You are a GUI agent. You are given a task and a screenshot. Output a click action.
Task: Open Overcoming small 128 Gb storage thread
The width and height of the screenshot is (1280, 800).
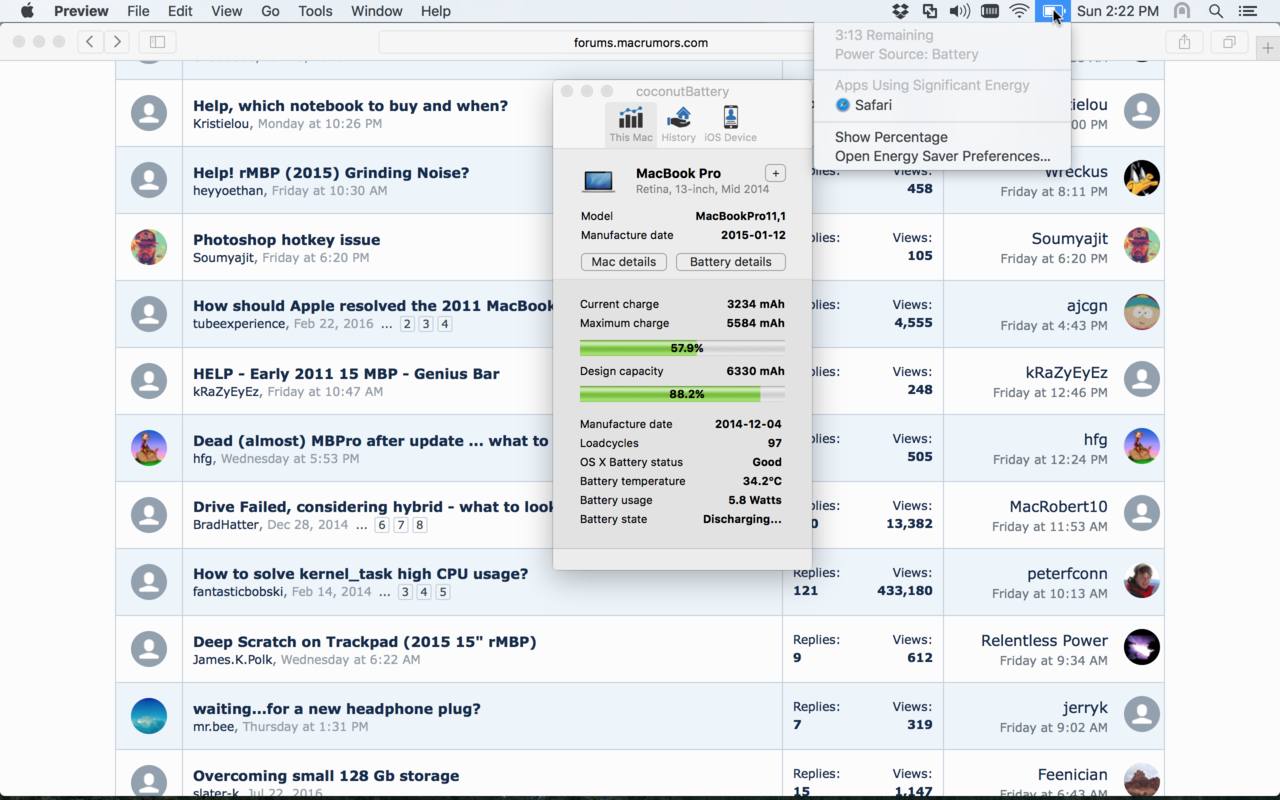tap(326, 776)
